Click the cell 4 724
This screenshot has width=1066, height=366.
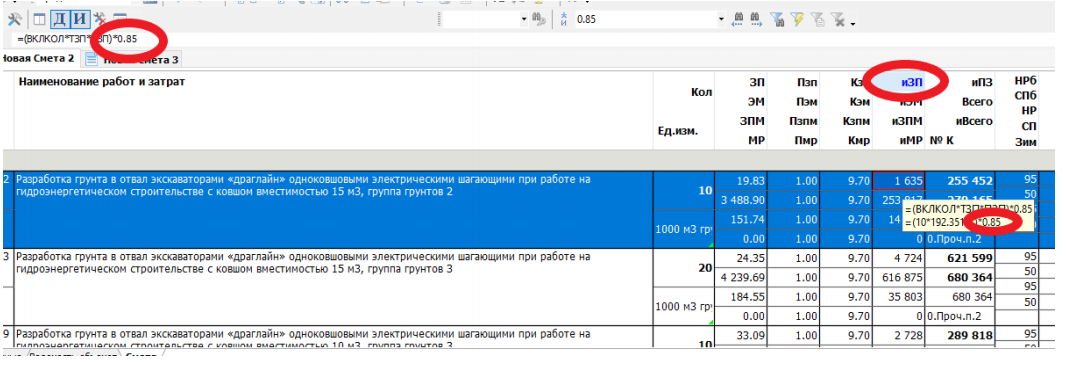898,259
